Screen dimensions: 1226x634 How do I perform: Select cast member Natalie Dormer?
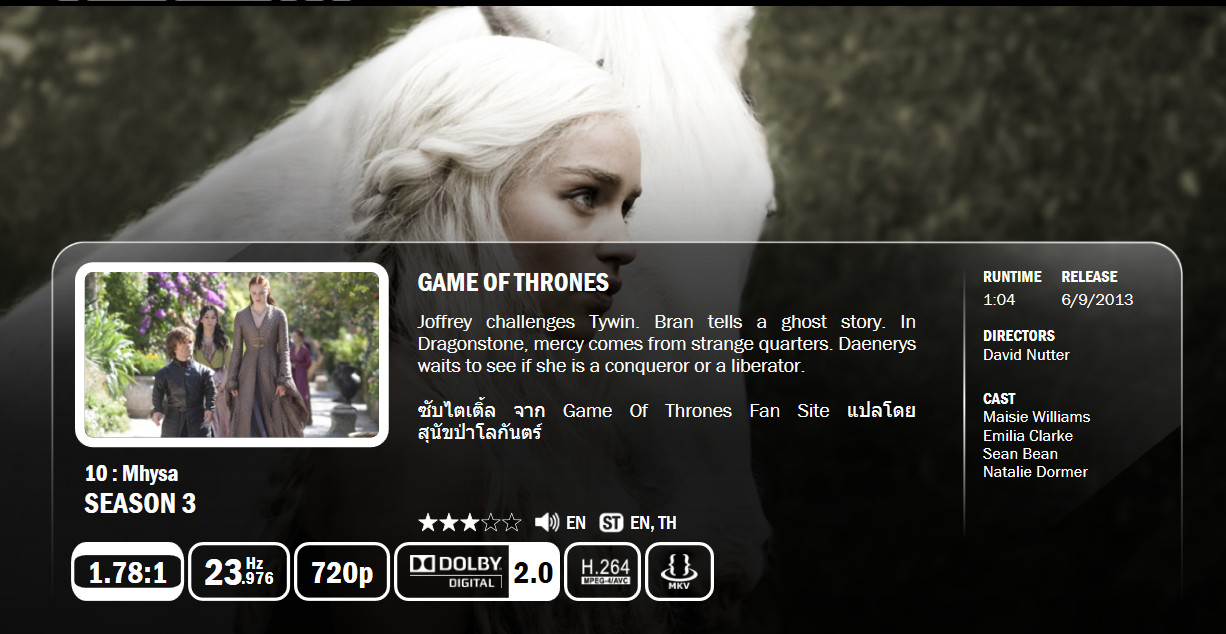[x=1035, y=472]
